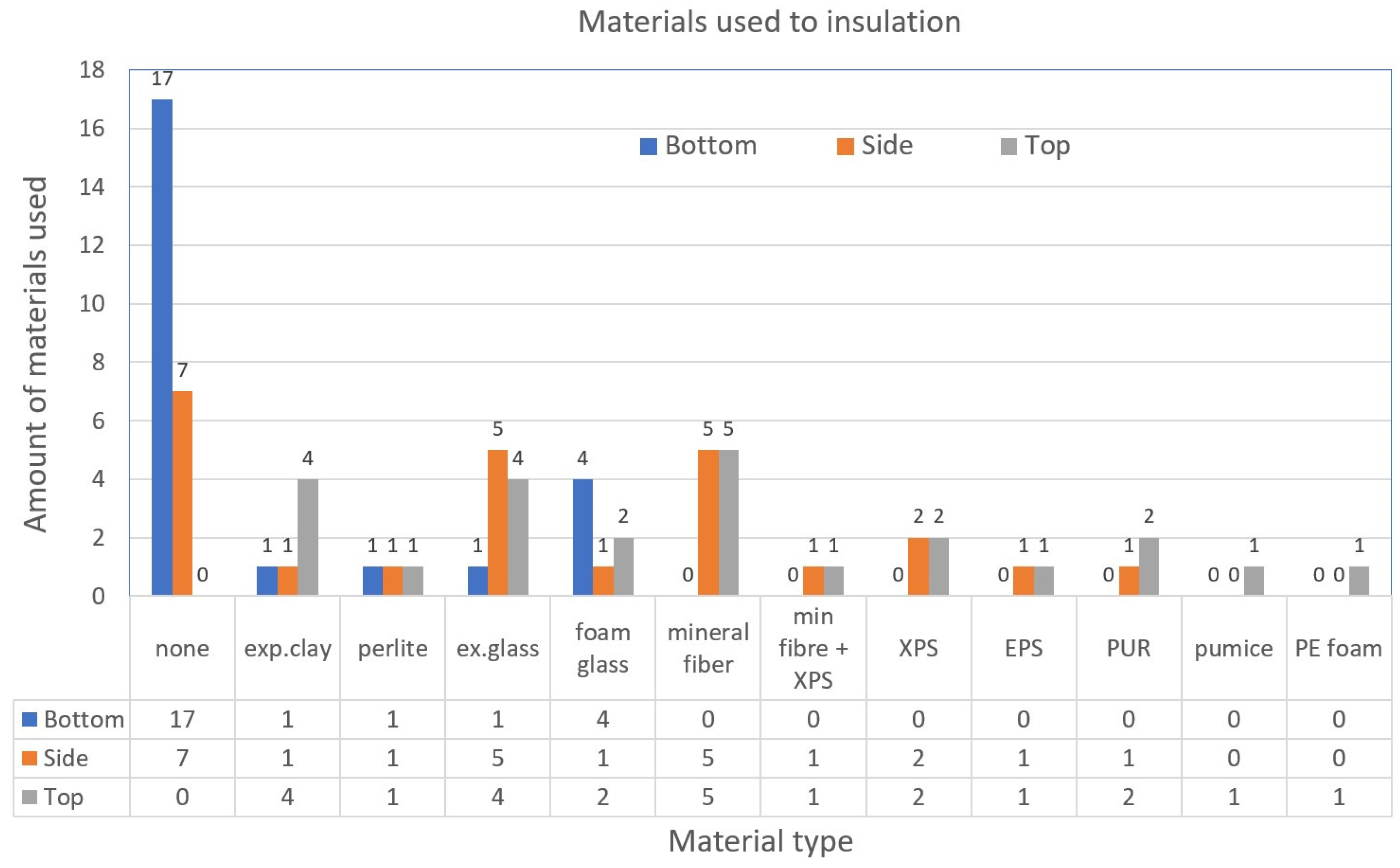The width and height of the screenshot is (1400, 868).
Task: Click the orange ex.glass bar valued 5
Action: [498, 523]
